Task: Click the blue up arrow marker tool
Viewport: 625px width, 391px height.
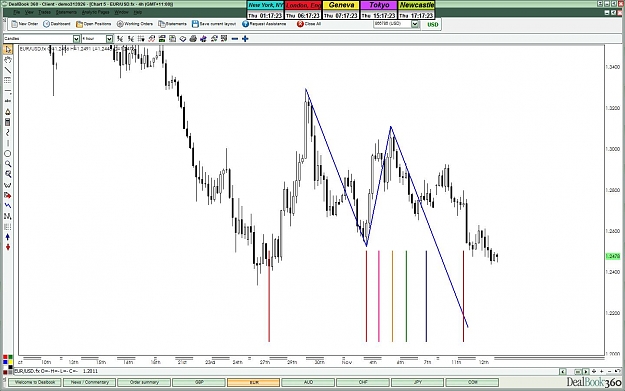Action: (x=8, y=237)
